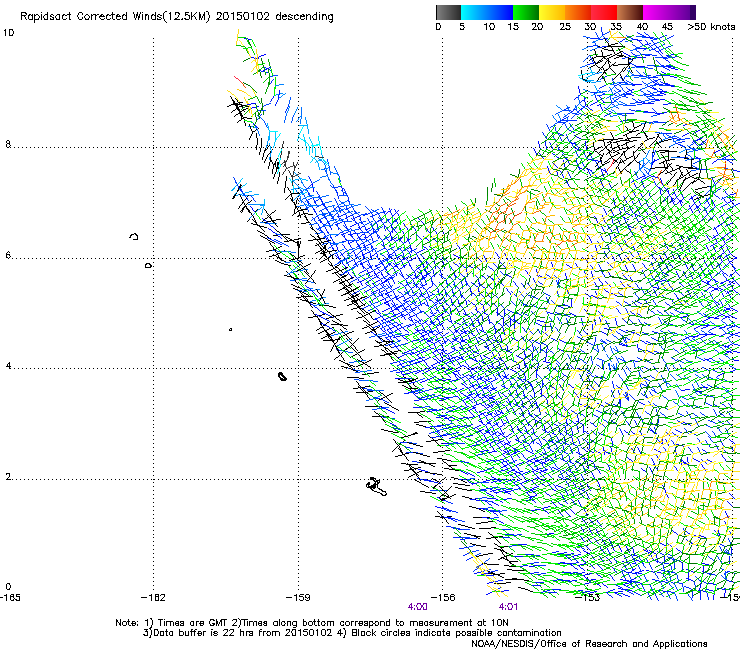The height and width of the screenshot is (650, 740).
Task: Click the purple '4:01' time label
Action: pos(508,607)
